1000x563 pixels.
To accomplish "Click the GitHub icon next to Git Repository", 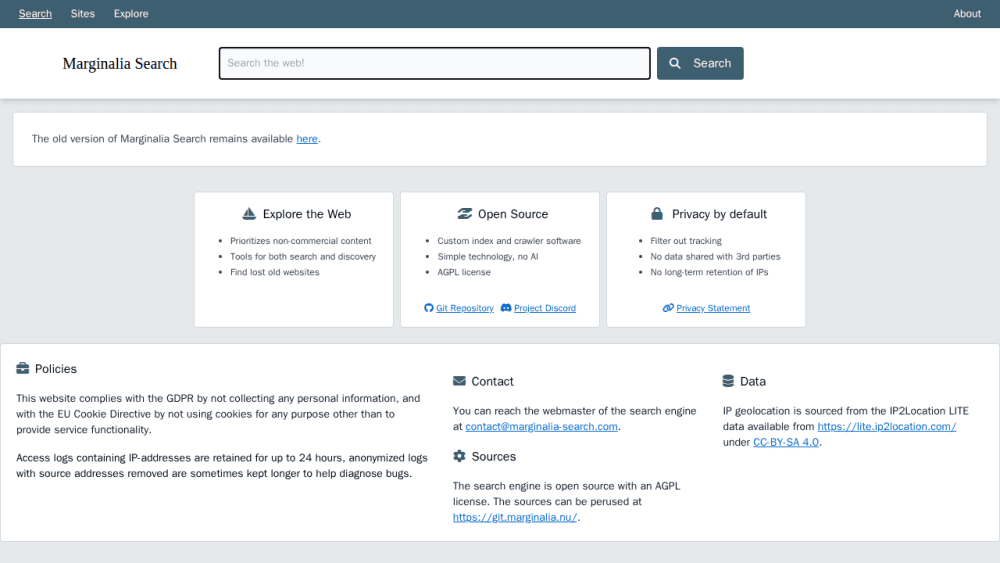I will click(x=429, y=308).
